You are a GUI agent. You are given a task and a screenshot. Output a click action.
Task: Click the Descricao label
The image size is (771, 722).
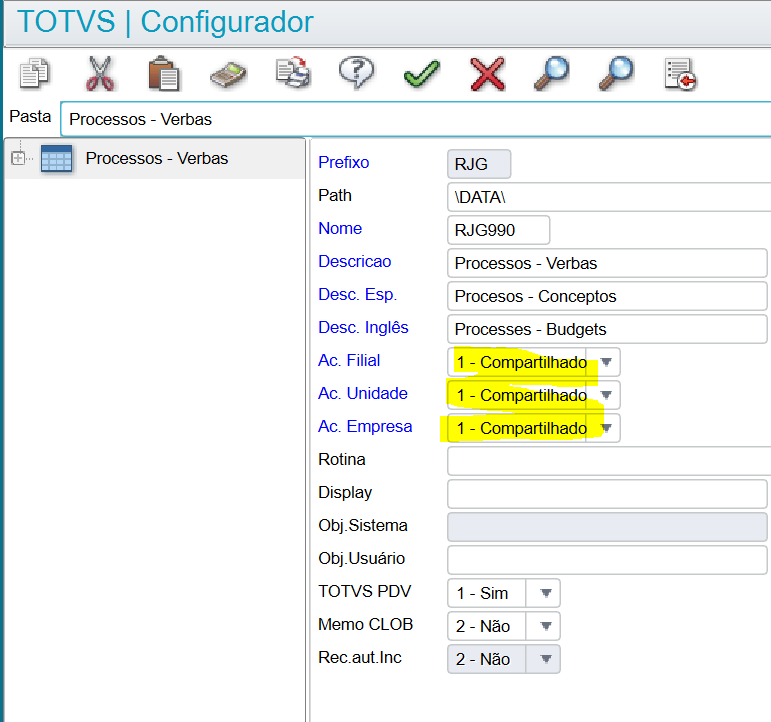tap(355, 261)
